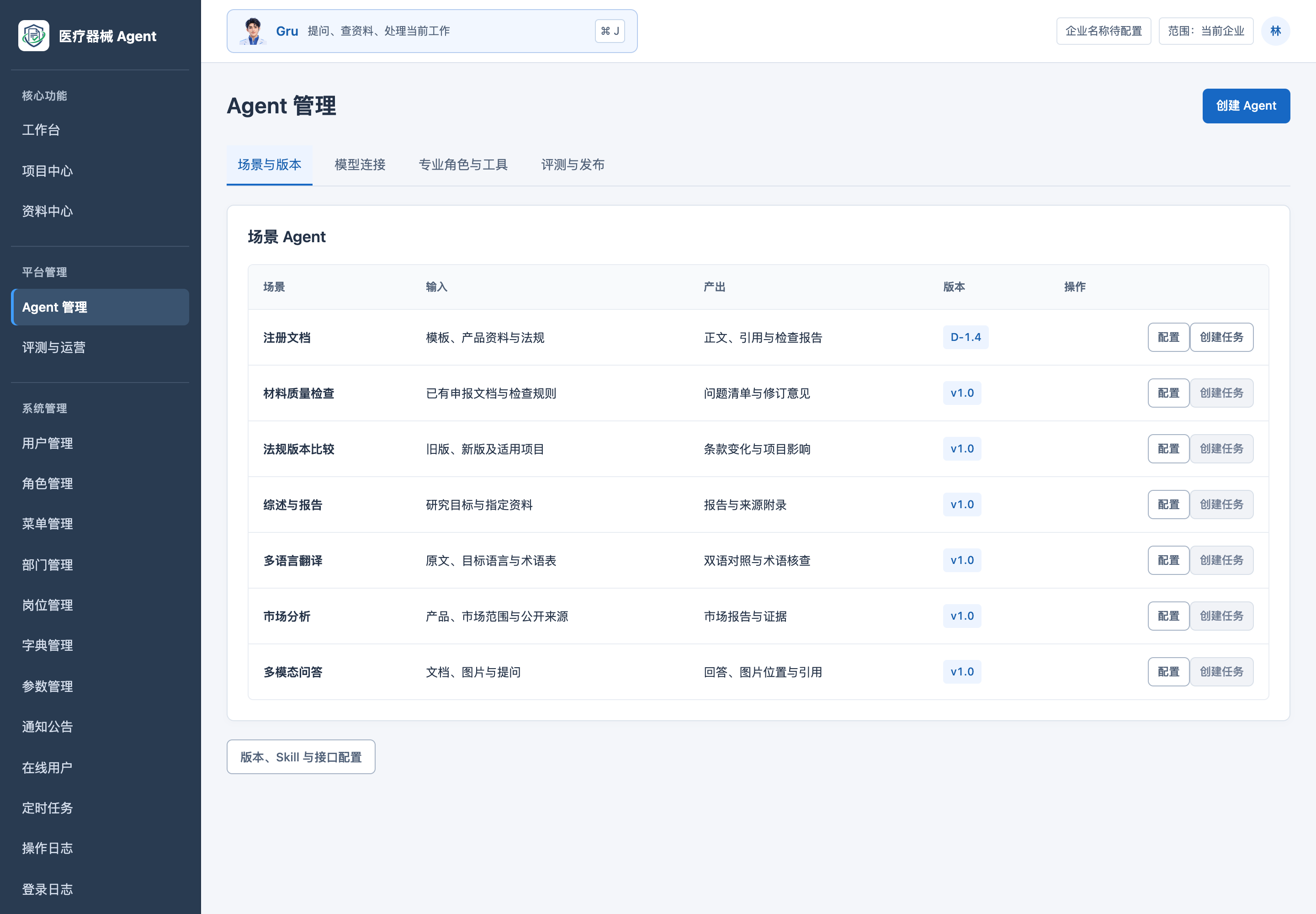Open 资料中心 in the sidebar
Viewport: 1316px width, 914px height.
[100, 211]
